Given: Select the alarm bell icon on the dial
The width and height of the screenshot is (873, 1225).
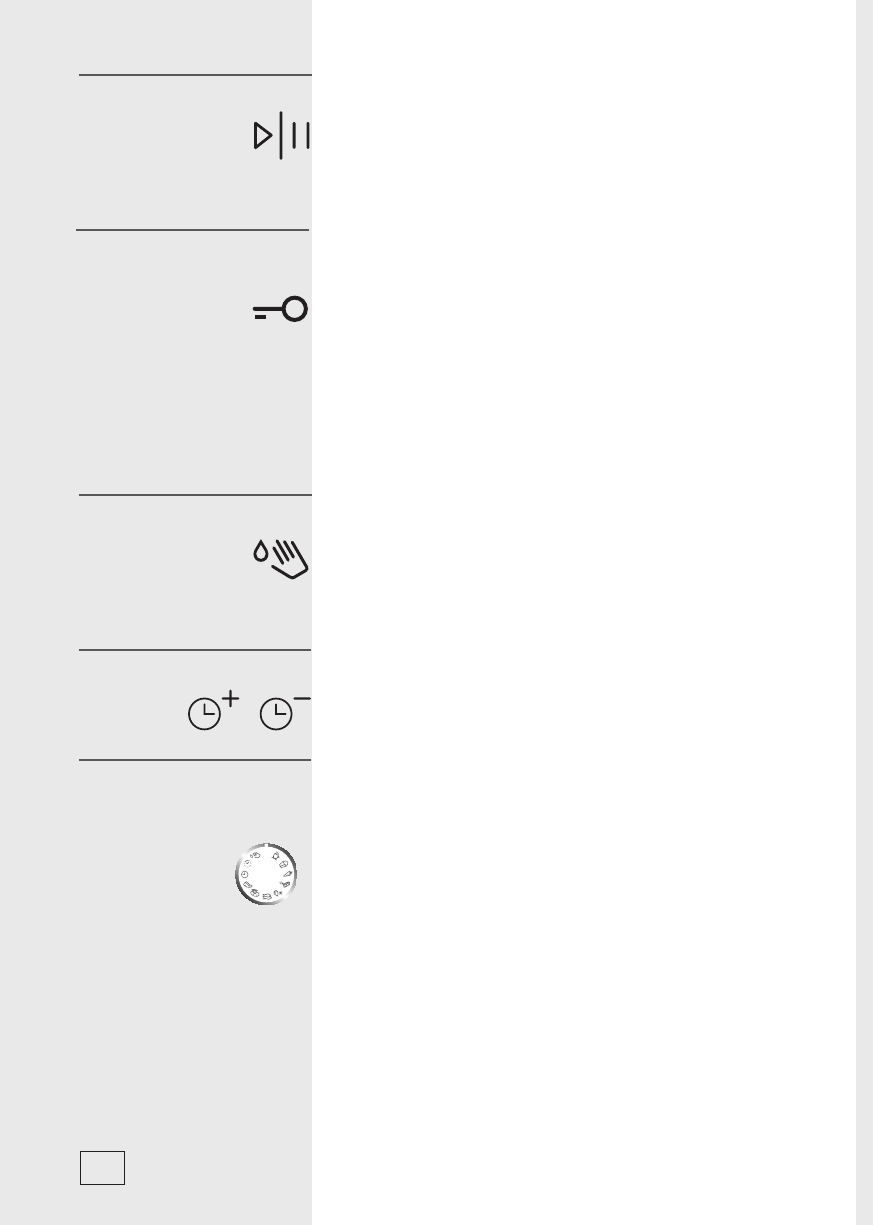Looking at the screenshot, I should click(x=276, y=856).
